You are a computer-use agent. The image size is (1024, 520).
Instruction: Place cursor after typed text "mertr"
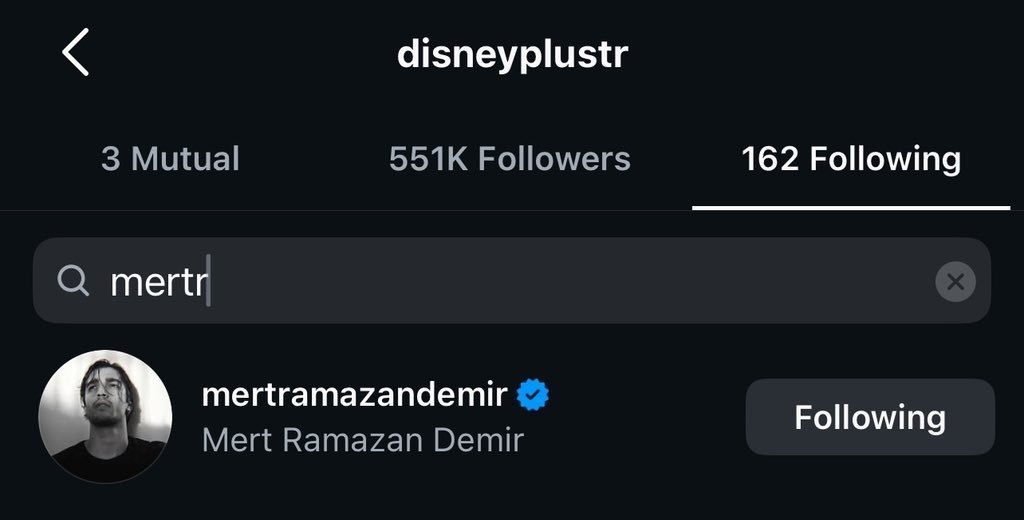click(x=209, y=283)
